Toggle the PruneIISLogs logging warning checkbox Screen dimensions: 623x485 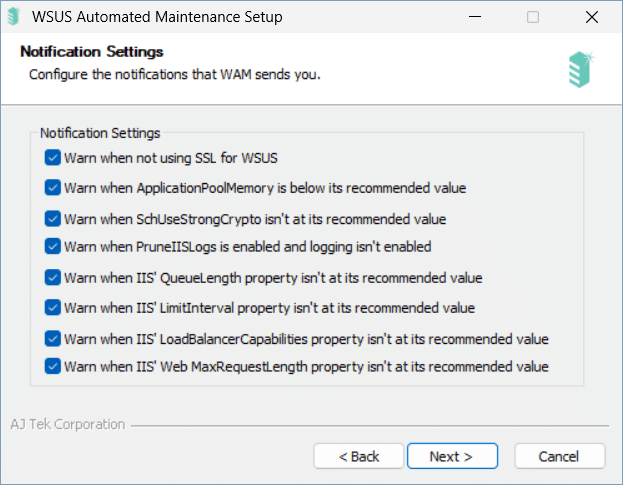pyautogui.click(x=52, y=246)
